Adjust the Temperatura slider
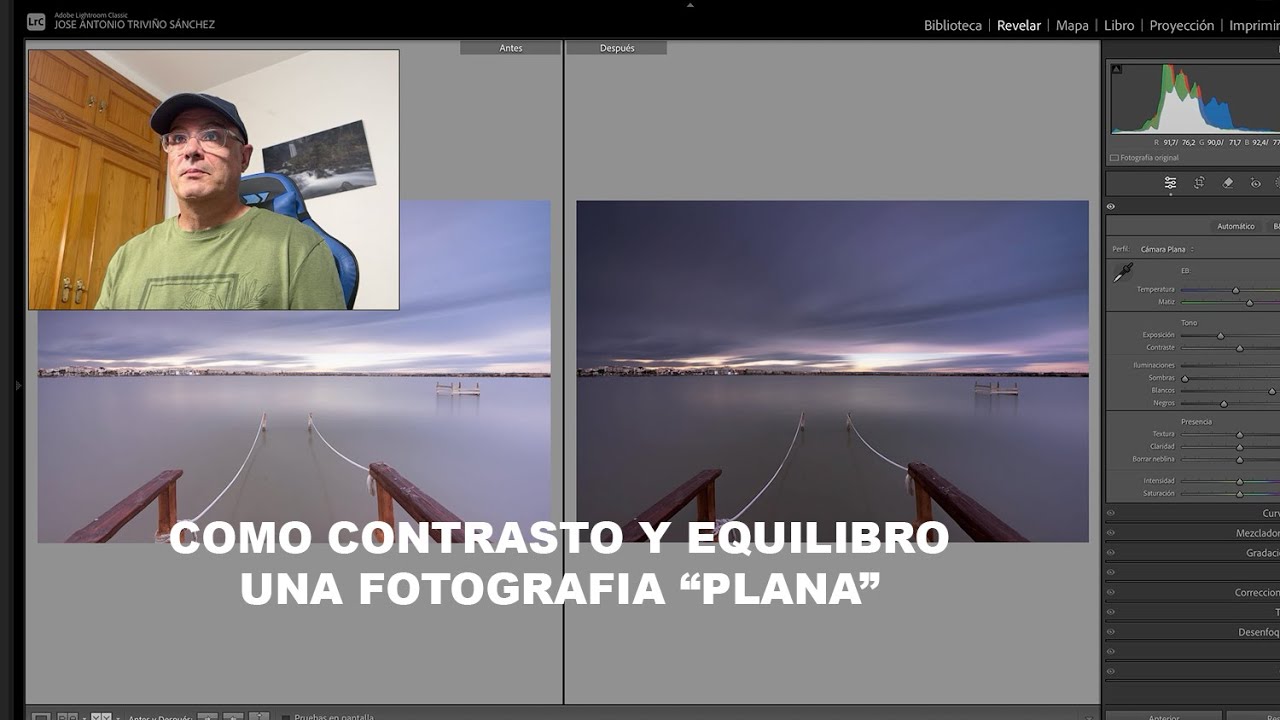Viewport: 1280px width, 720px height. (1235, 290)
